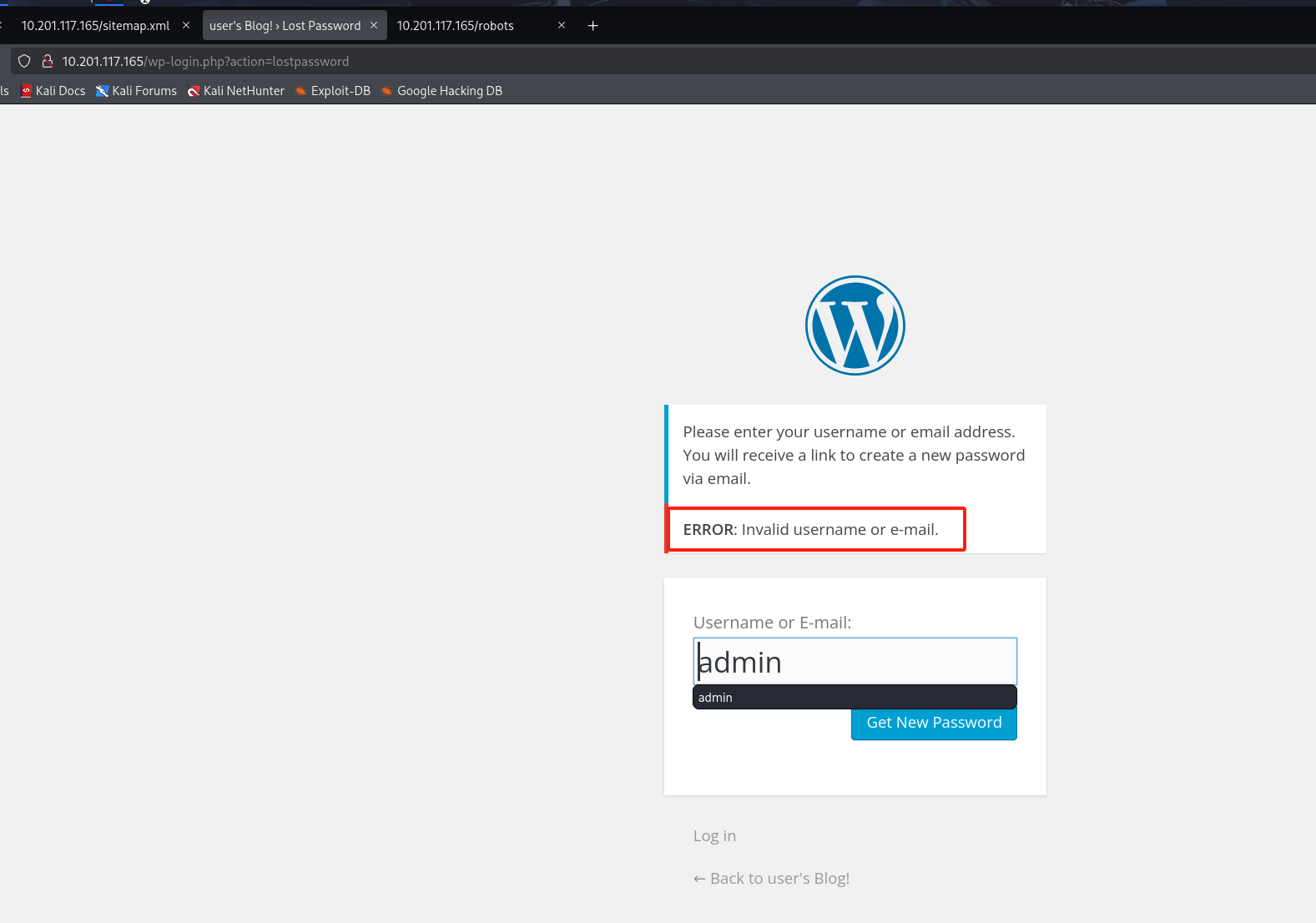Close the Lost Password tab
The image size is (1316, 923).
[374, 26]
